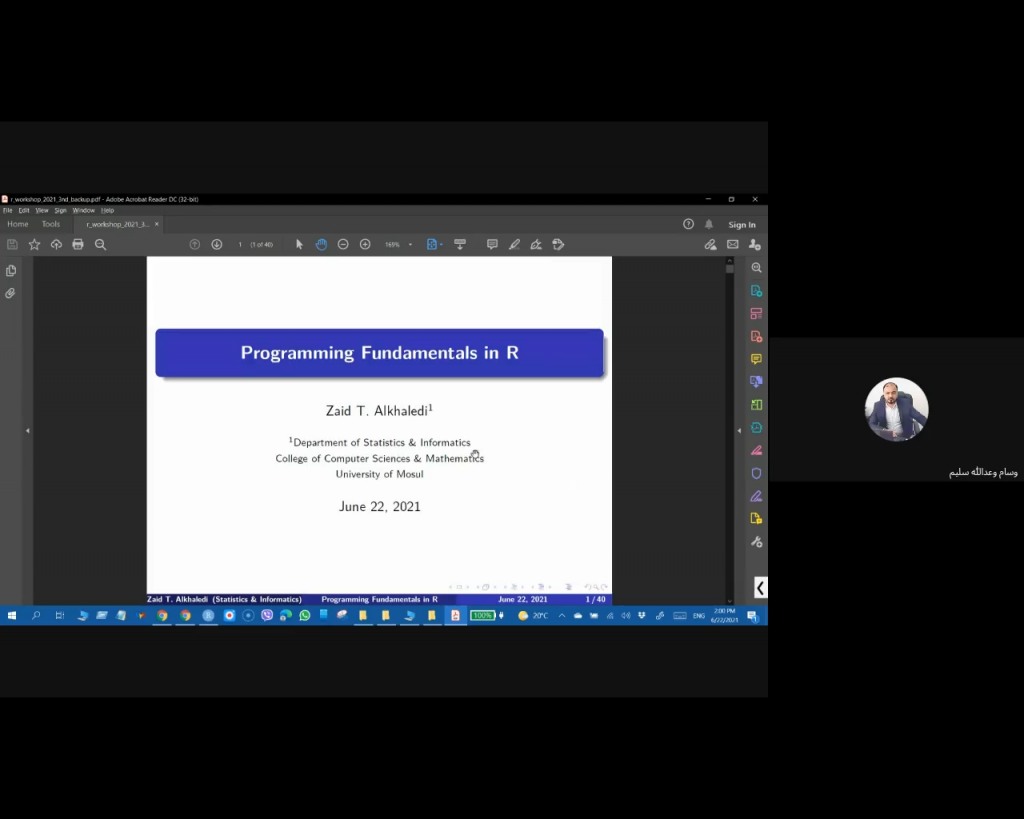Select the Hand pan tool

click(x=321, y=244)
